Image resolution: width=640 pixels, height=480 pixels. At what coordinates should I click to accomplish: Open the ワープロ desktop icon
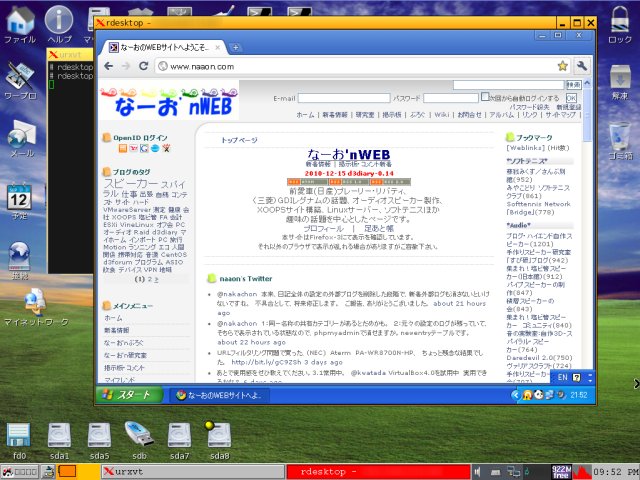20,80
